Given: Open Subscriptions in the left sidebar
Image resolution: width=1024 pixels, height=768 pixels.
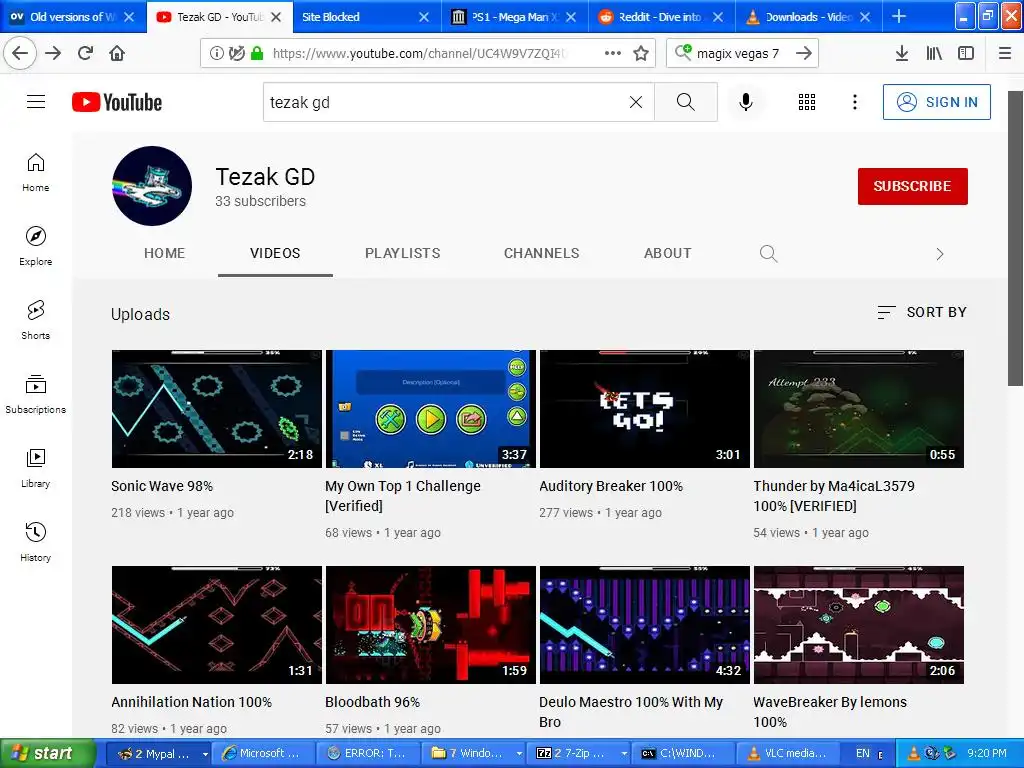Looking at the screenshot, I should [x=36, y=394].
